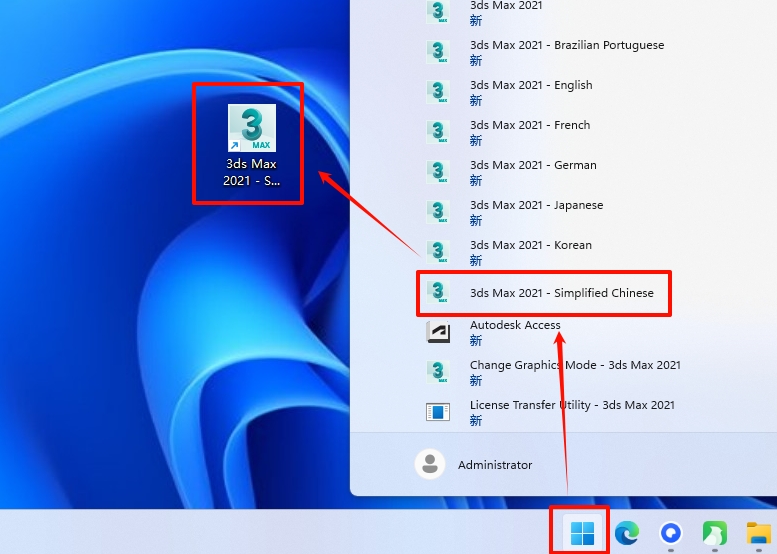Click the Change Graphics Mode icon
The height and width of the screenshot is (554, 777).
(x=438, y=372)
